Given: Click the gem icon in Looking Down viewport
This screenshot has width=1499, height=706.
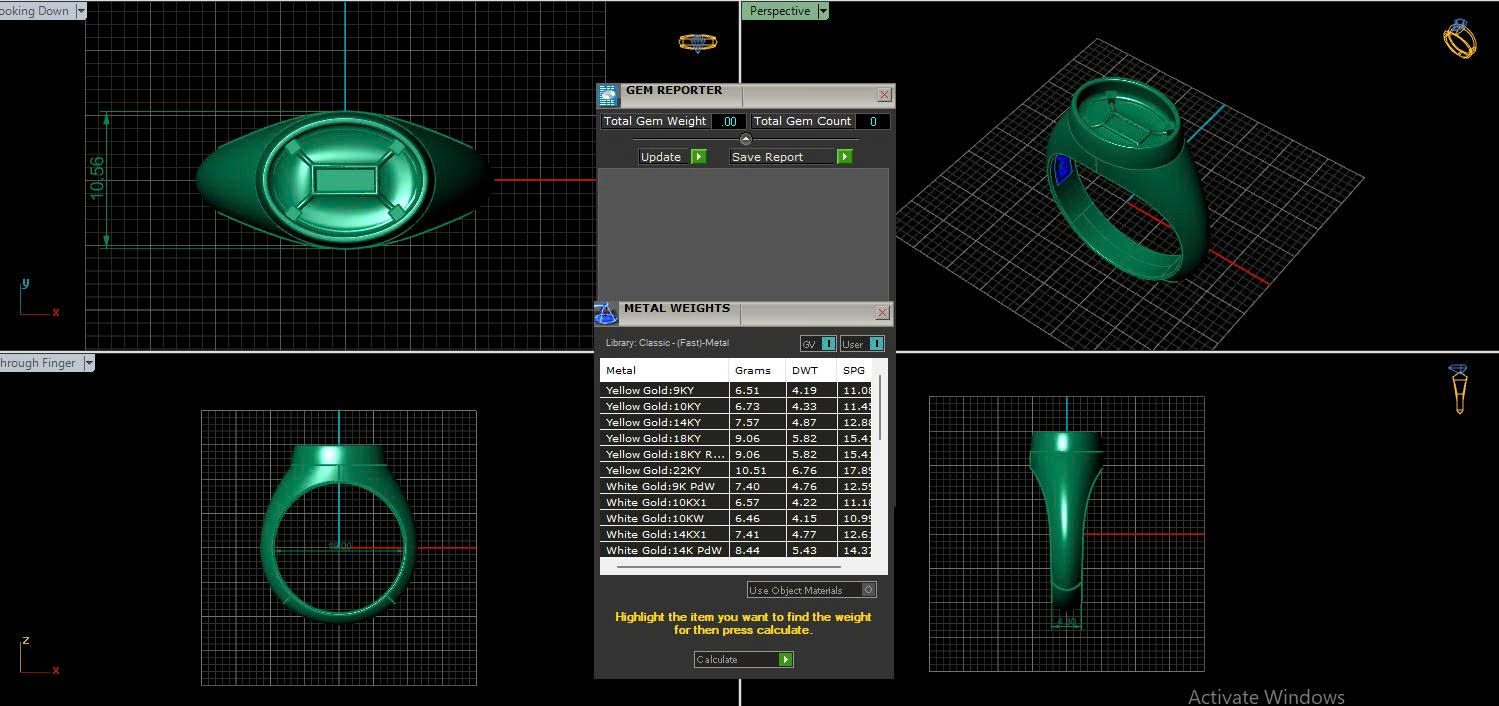Looking at the screenshot, I should tap(697, 42).
